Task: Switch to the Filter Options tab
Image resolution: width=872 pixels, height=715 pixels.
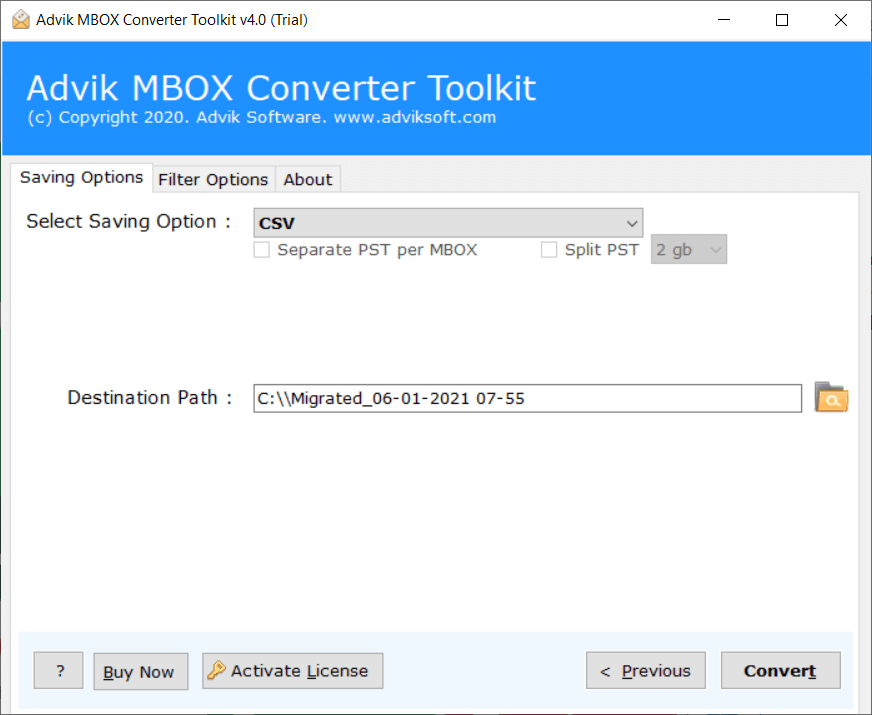Action: 213,180
